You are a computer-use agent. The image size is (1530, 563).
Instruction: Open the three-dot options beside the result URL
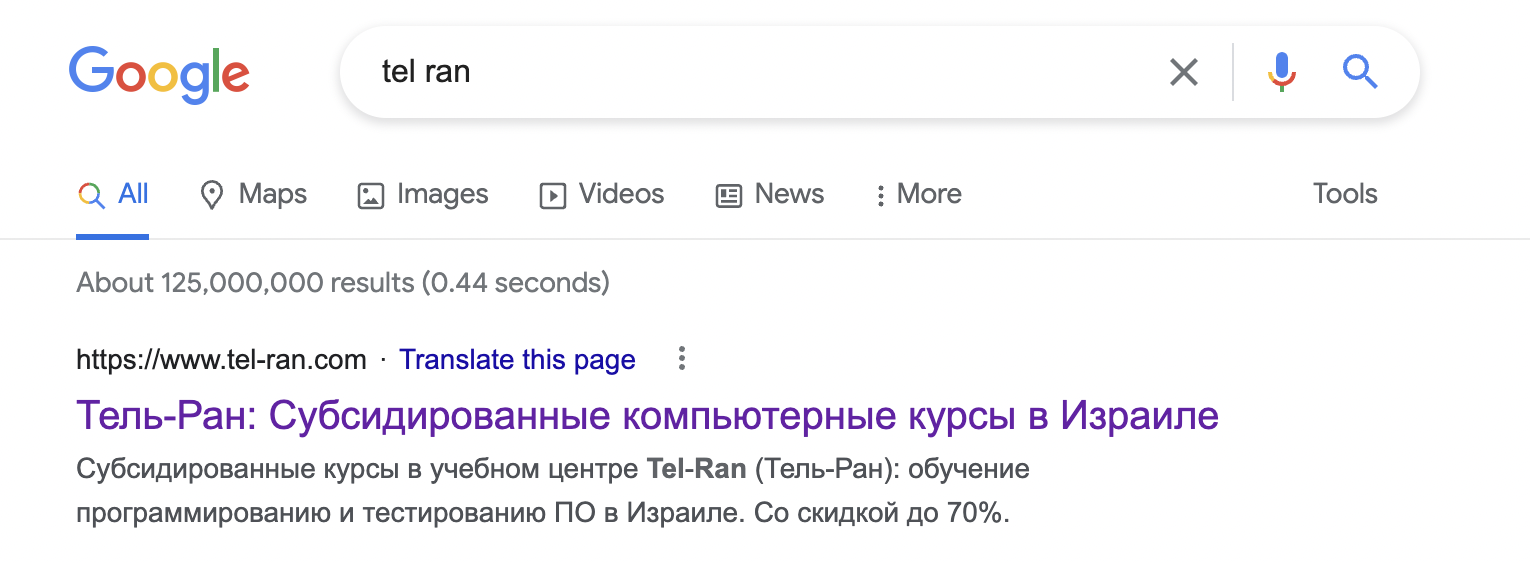pos(681,359)
